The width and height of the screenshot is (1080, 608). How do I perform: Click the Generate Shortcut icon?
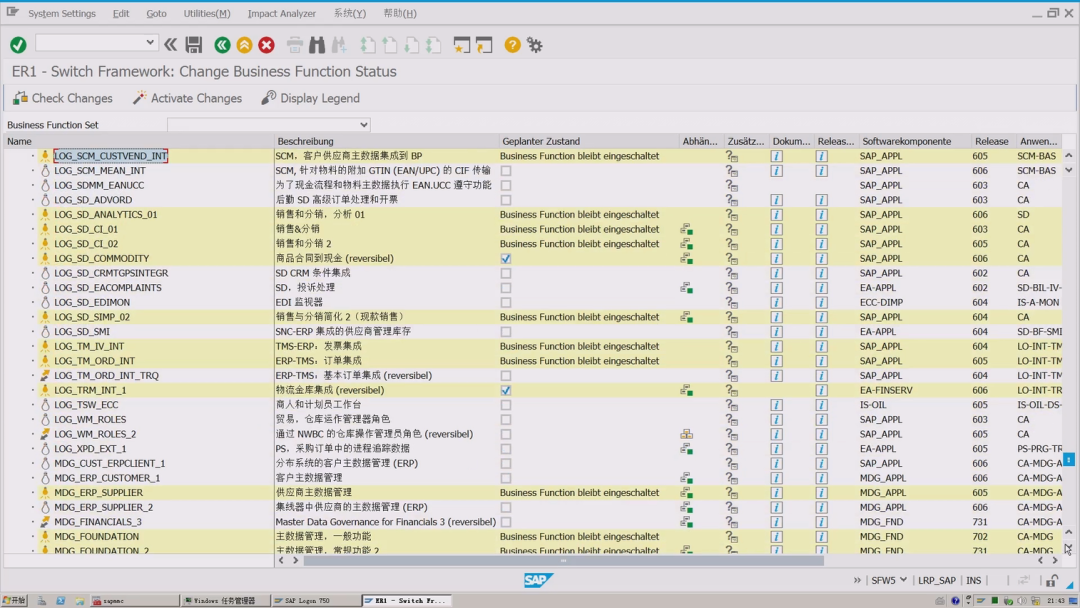click(x=484, y=45)
